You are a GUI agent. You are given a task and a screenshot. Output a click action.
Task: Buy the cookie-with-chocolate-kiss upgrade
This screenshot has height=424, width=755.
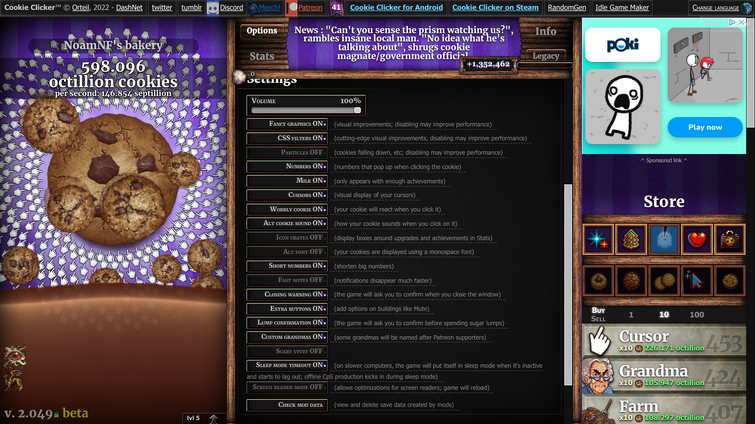coord(598,281)
